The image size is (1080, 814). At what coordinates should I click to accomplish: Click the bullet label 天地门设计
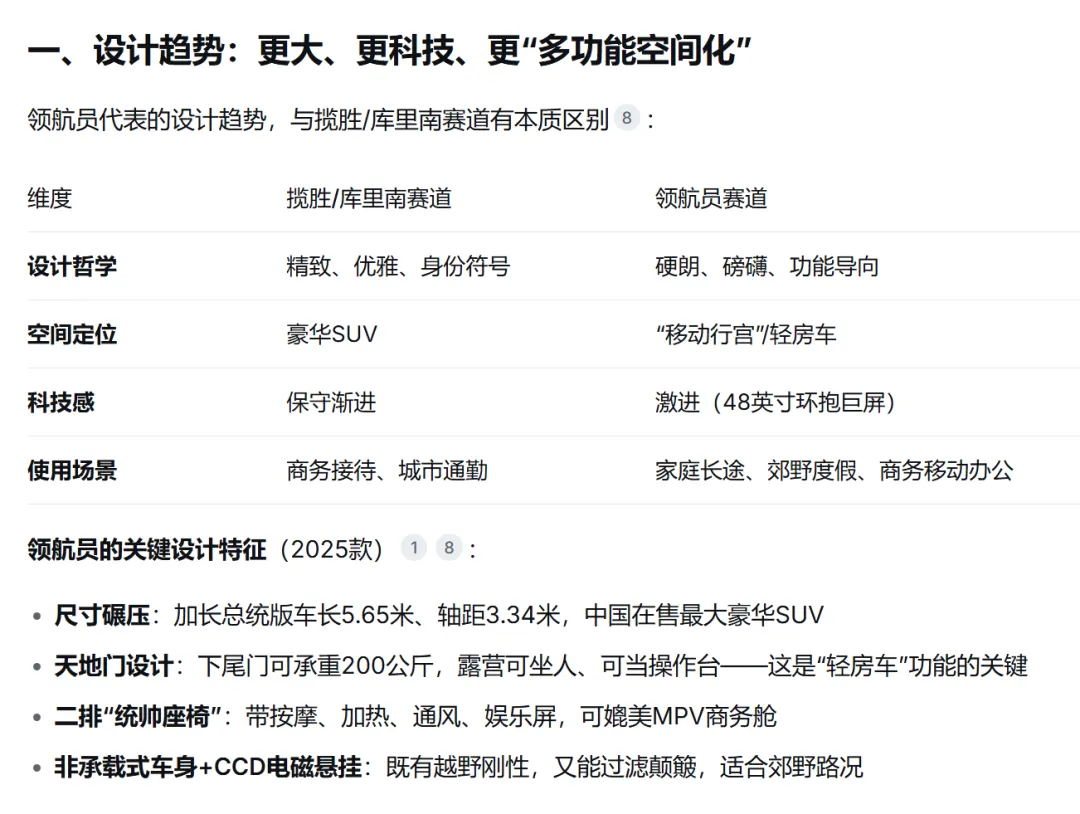pos(114,666)
